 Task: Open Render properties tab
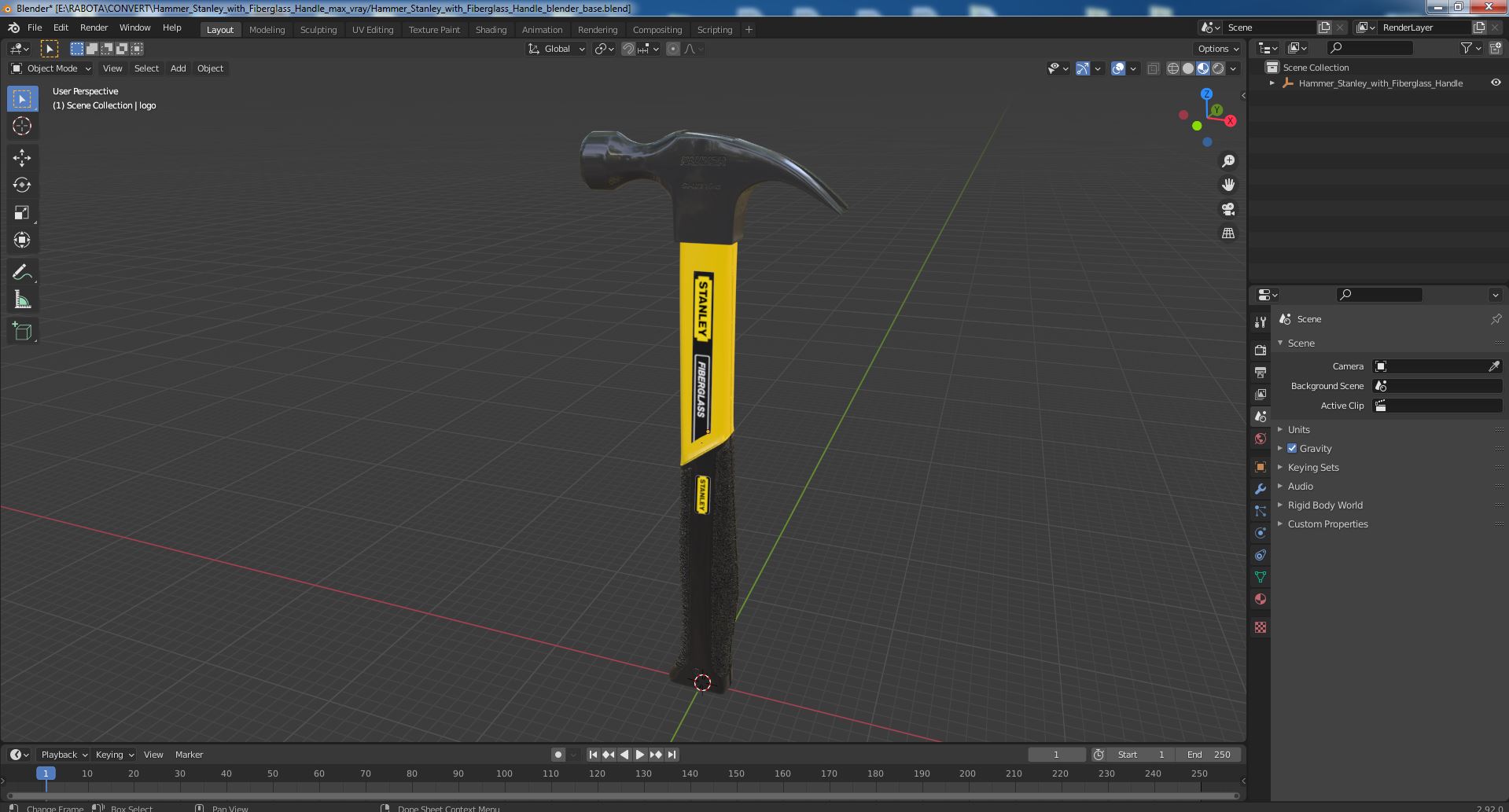point(1261,350)
